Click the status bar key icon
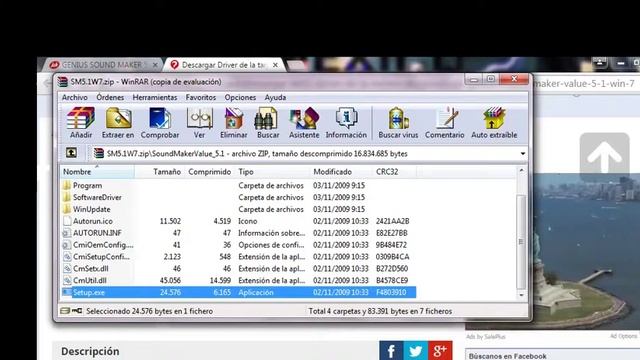640x360 pixels. click(77, 311)
